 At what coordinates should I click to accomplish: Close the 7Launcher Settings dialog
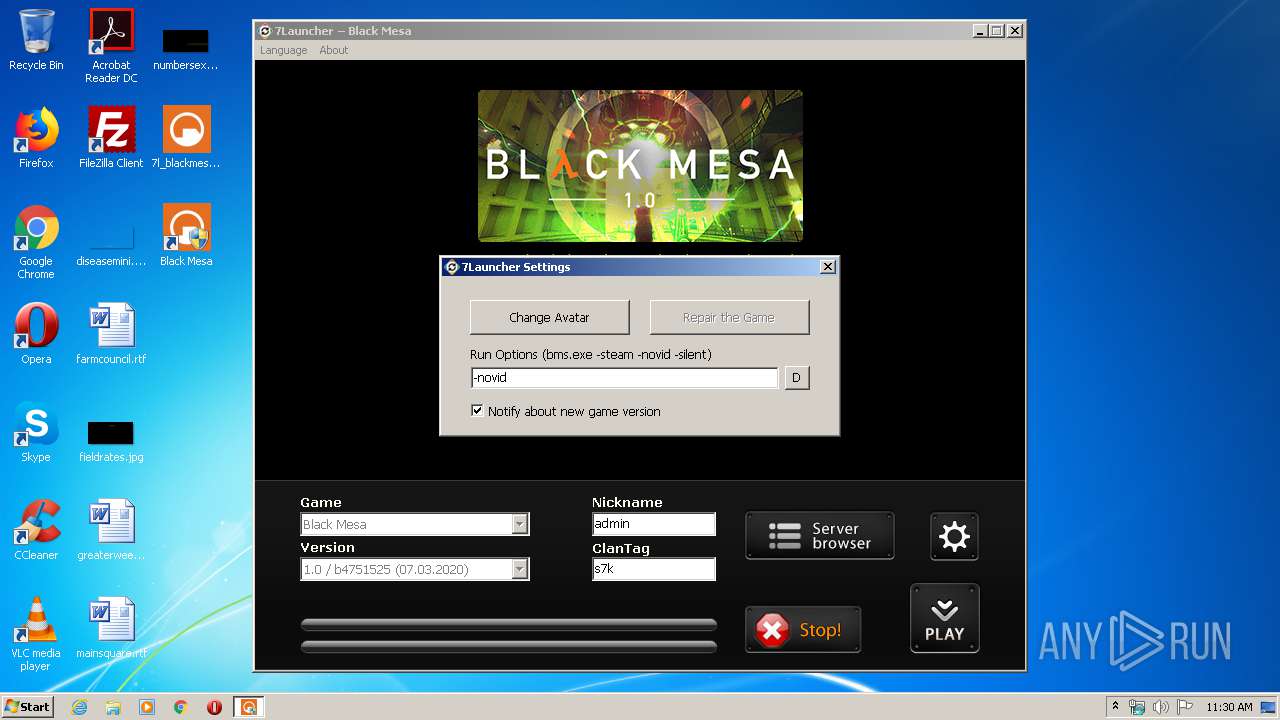pyautogui.click(x=827, y=267)
